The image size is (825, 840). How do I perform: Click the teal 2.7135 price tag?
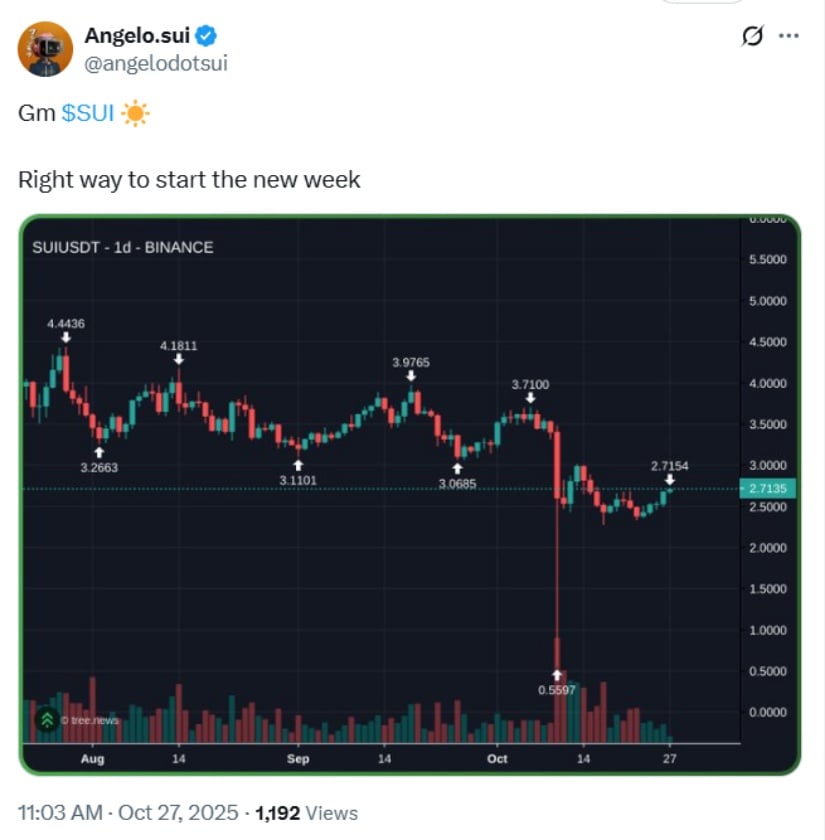766,487
